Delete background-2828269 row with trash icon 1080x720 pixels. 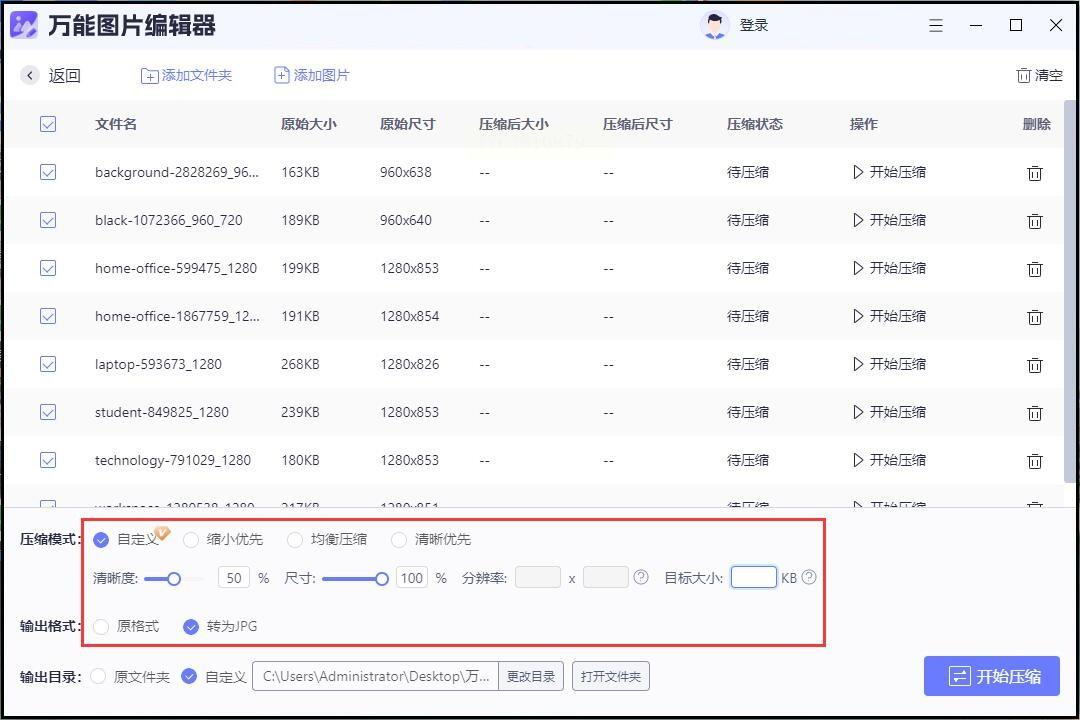1035,173
